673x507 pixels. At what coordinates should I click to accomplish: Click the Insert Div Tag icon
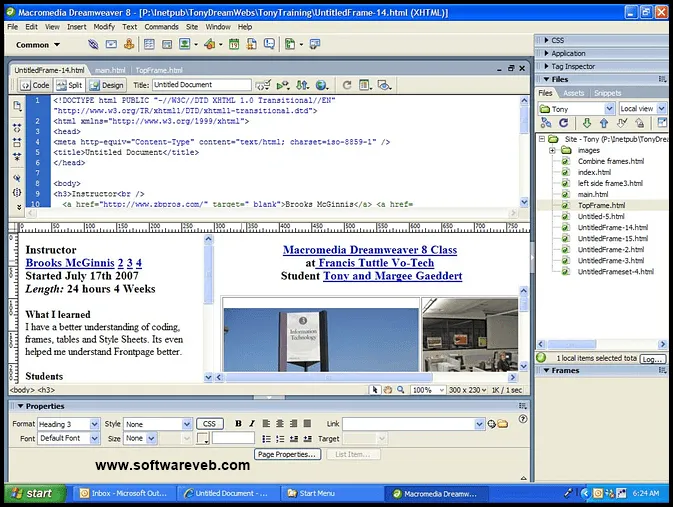pyautogui.click(x=167, y=44)
